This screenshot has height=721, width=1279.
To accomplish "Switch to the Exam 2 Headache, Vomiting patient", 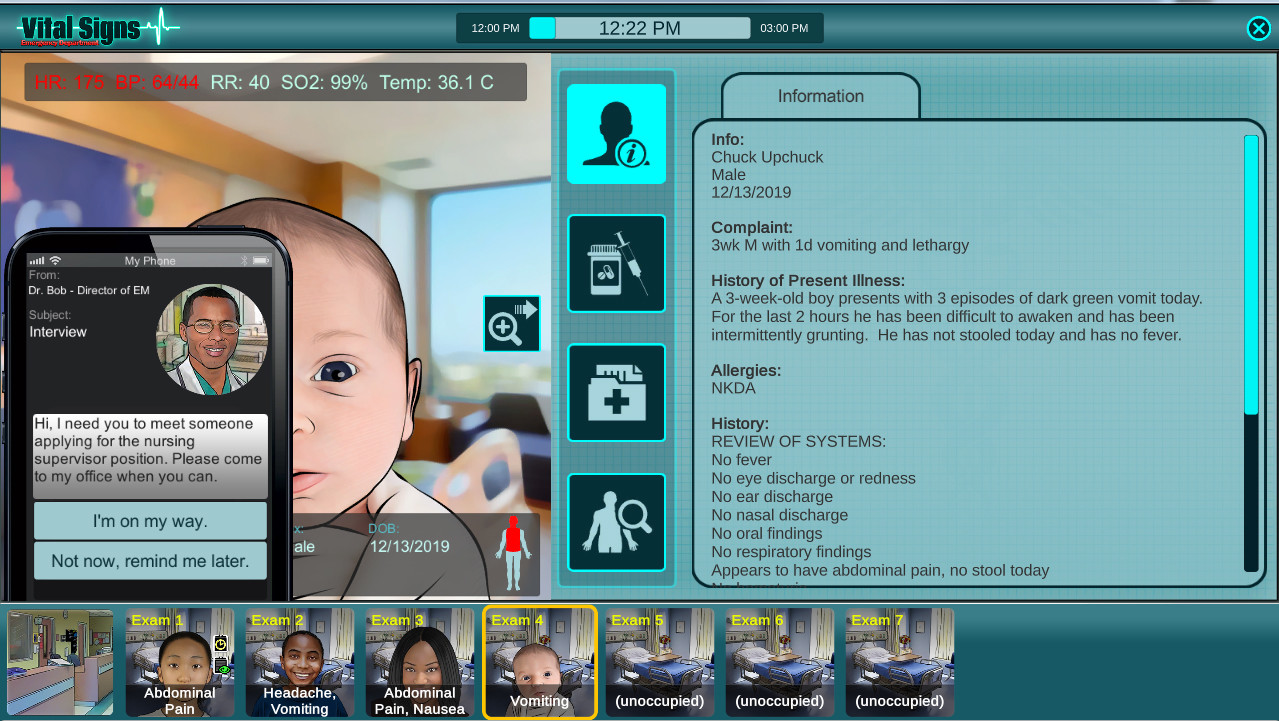I will (x=299, y=662).
